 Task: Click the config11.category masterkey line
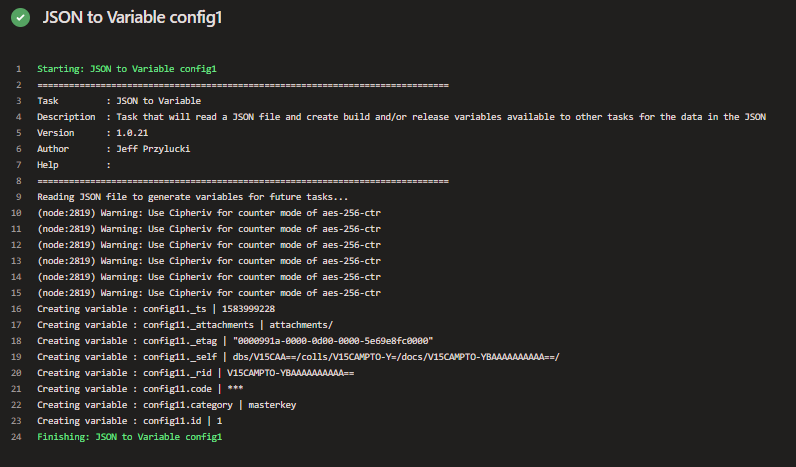click(167, 405)
